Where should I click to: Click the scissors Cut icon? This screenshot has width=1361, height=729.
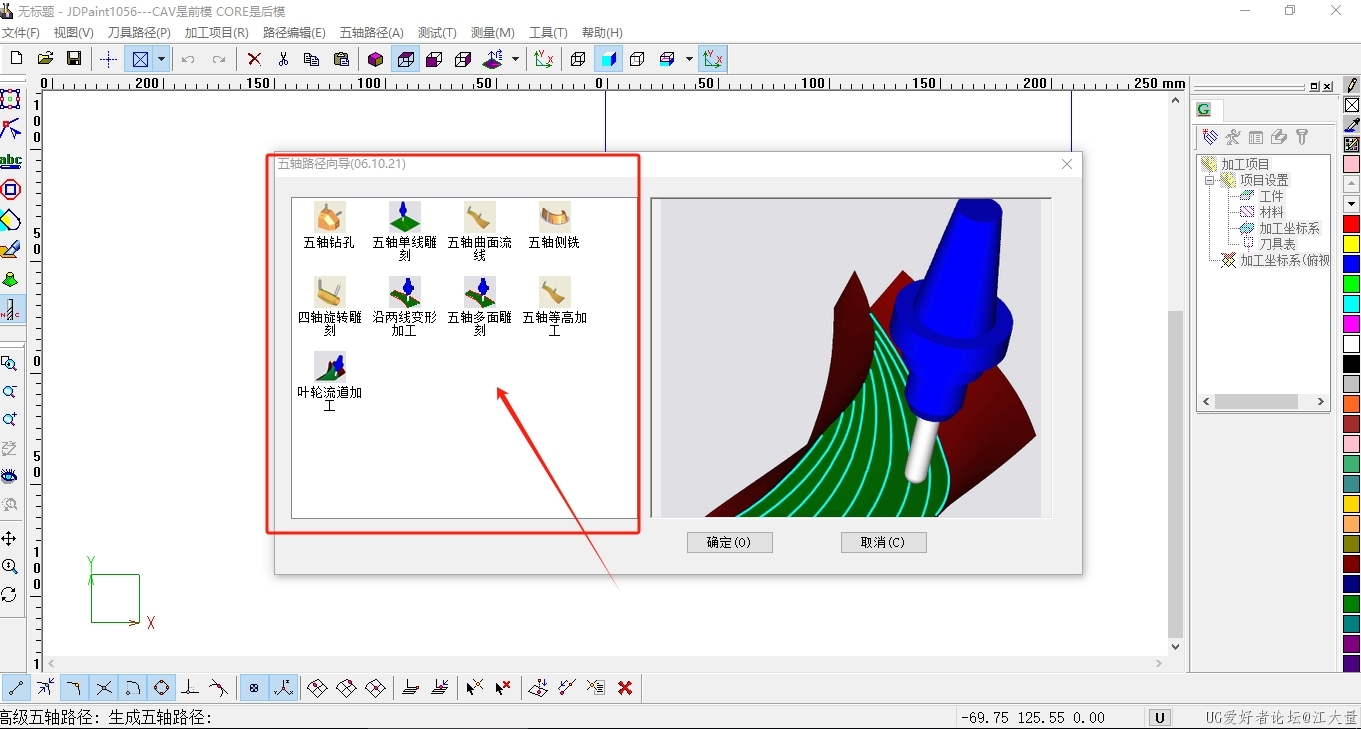tap(283, 59)
